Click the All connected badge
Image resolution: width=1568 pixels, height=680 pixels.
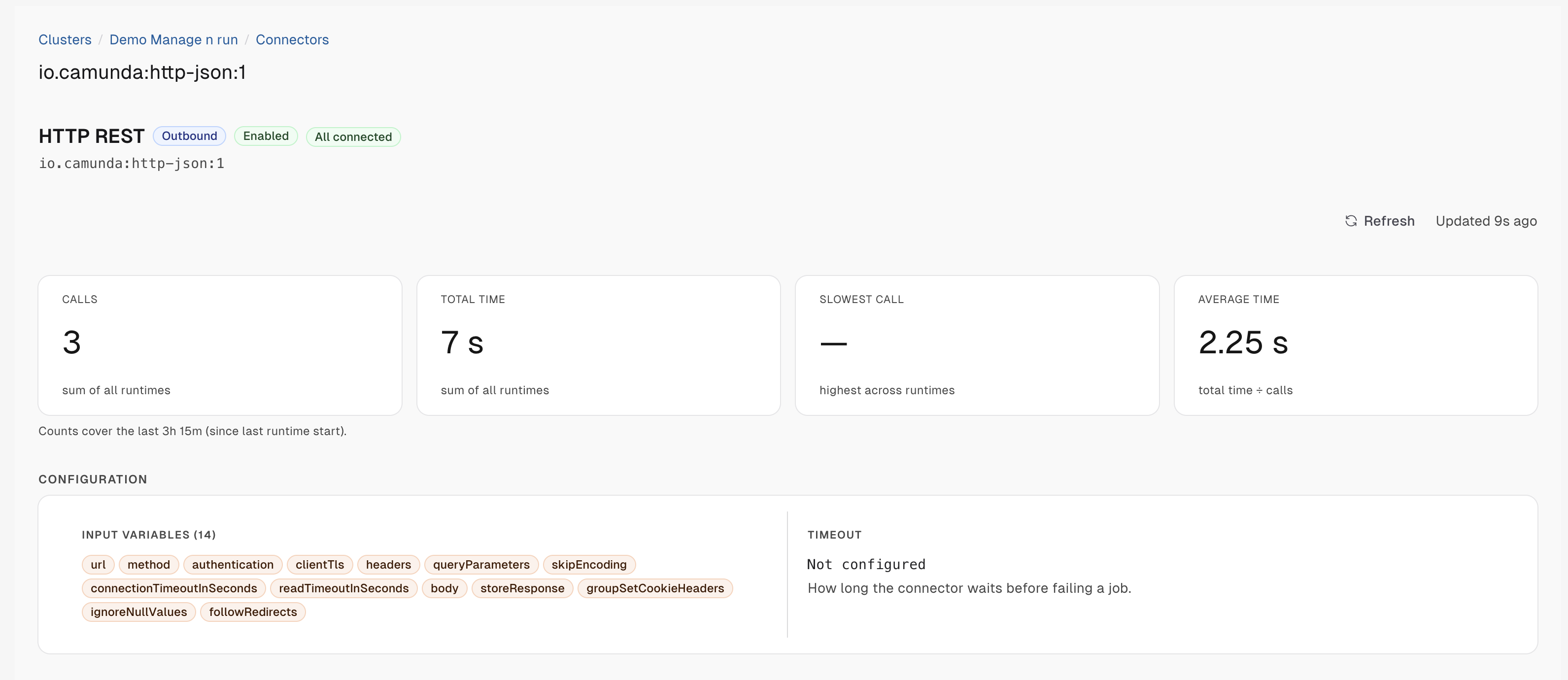click(x=353, y=137)
